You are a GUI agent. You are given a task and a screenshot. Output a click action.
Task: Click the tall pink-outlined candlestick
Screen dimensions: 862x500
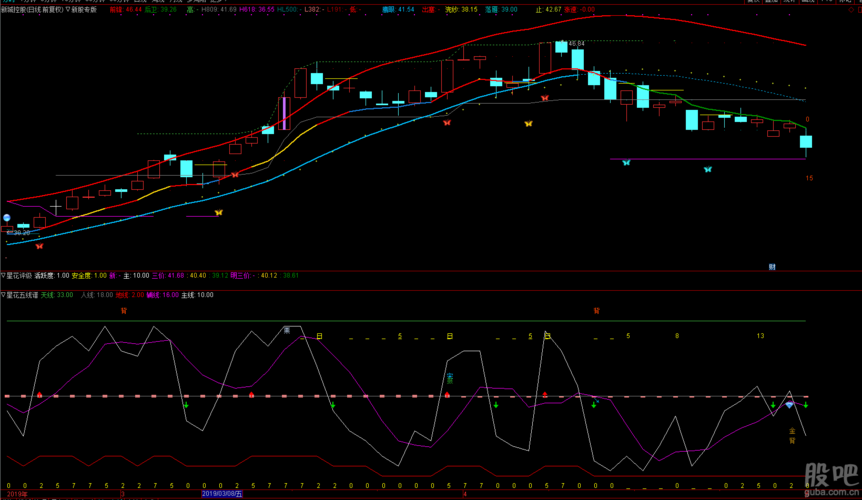[x=284, y=113]
